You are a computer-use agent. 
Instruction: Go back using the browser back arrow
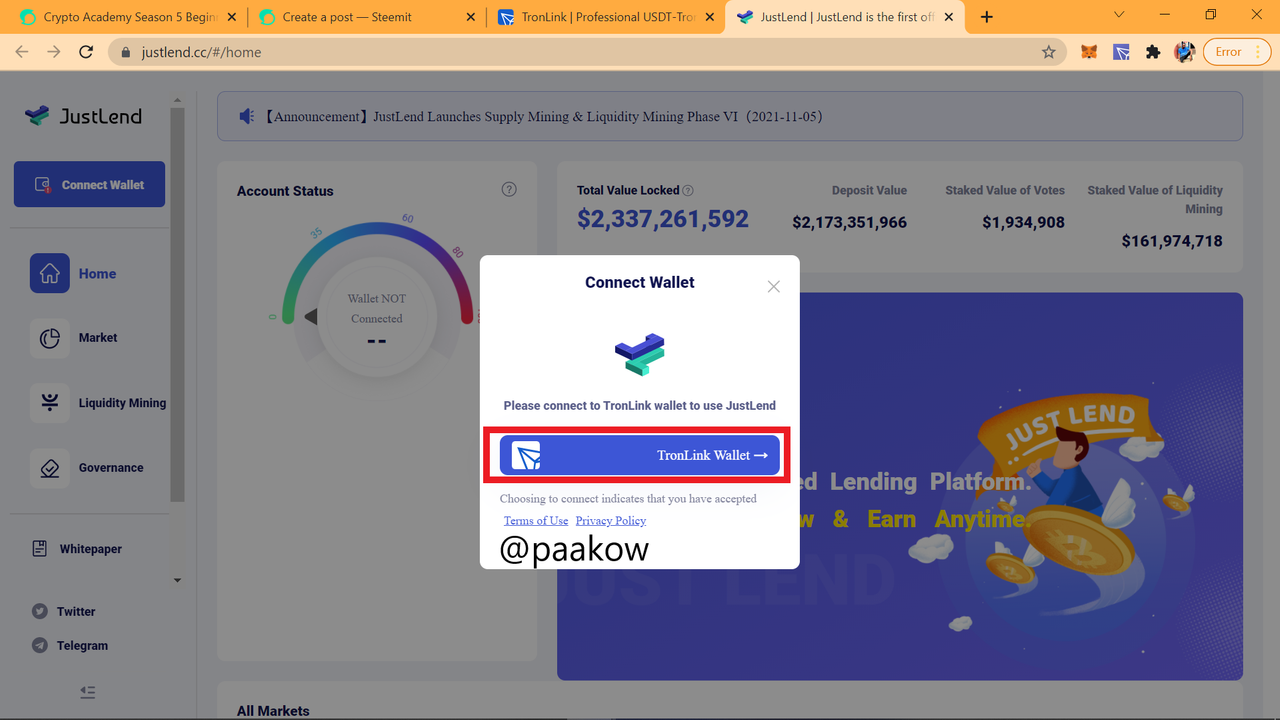coord(22,52)
